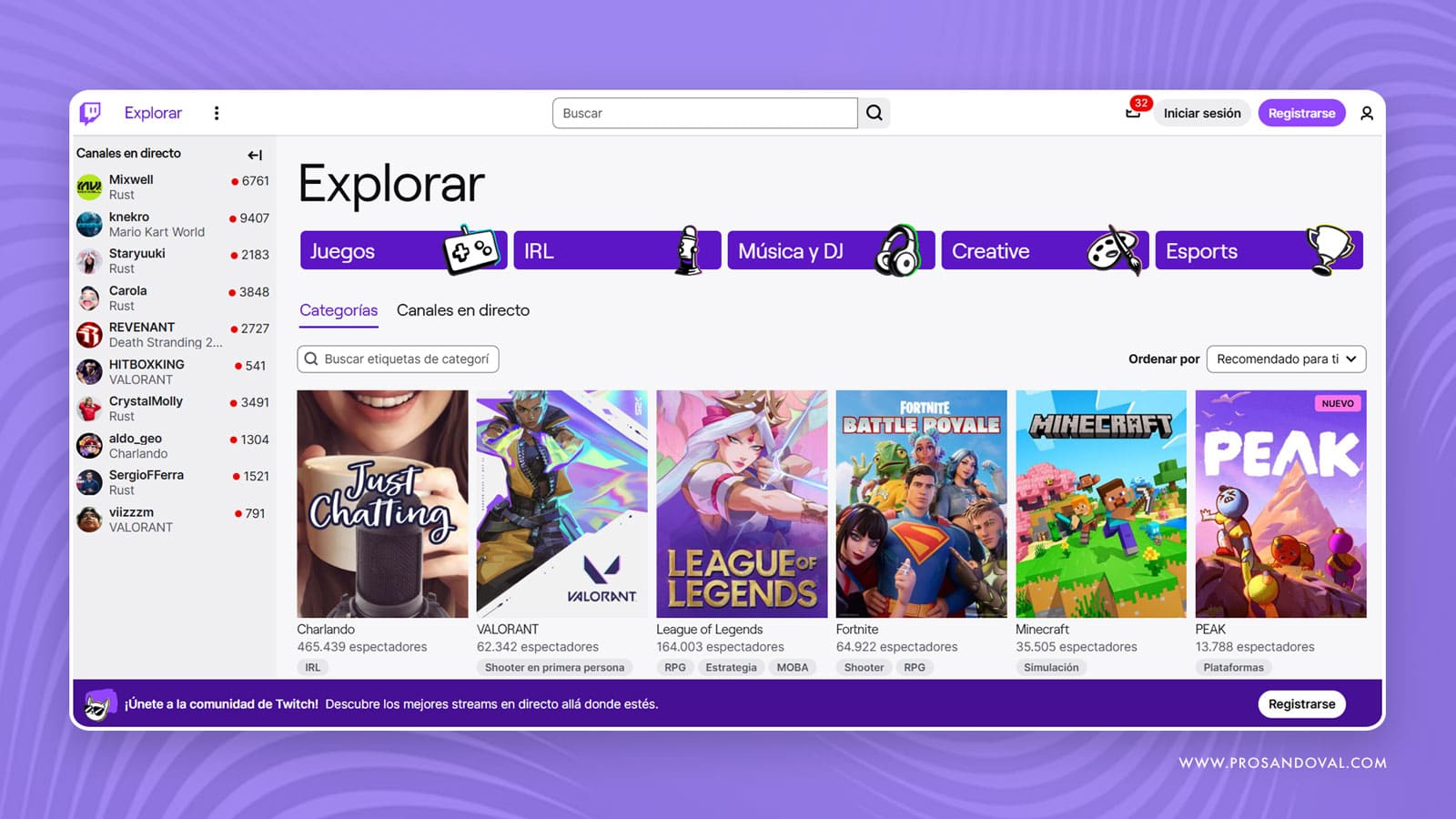Open the Música y DJ button
The image size is (1456, 819).
831,250
